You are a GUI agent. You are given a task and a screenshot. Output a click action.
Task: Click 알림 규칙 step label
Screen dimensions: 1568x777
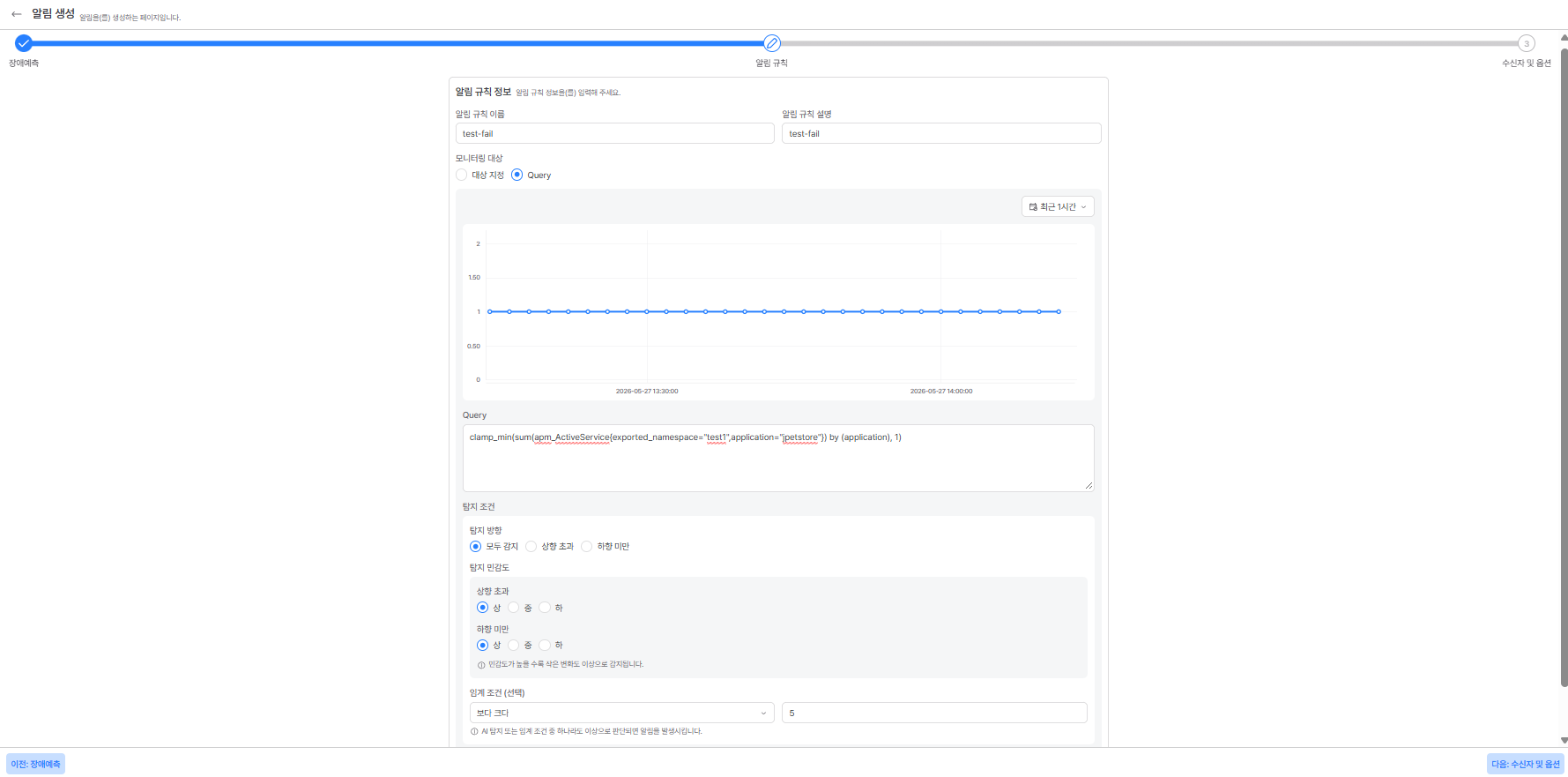(772, 64)
